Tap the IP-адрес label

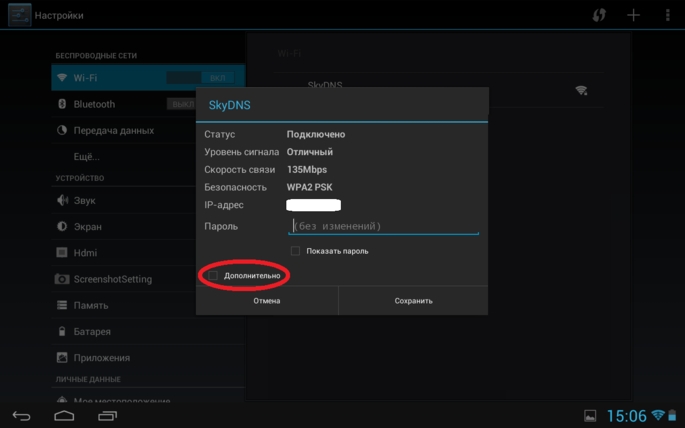tap(224, 205)
